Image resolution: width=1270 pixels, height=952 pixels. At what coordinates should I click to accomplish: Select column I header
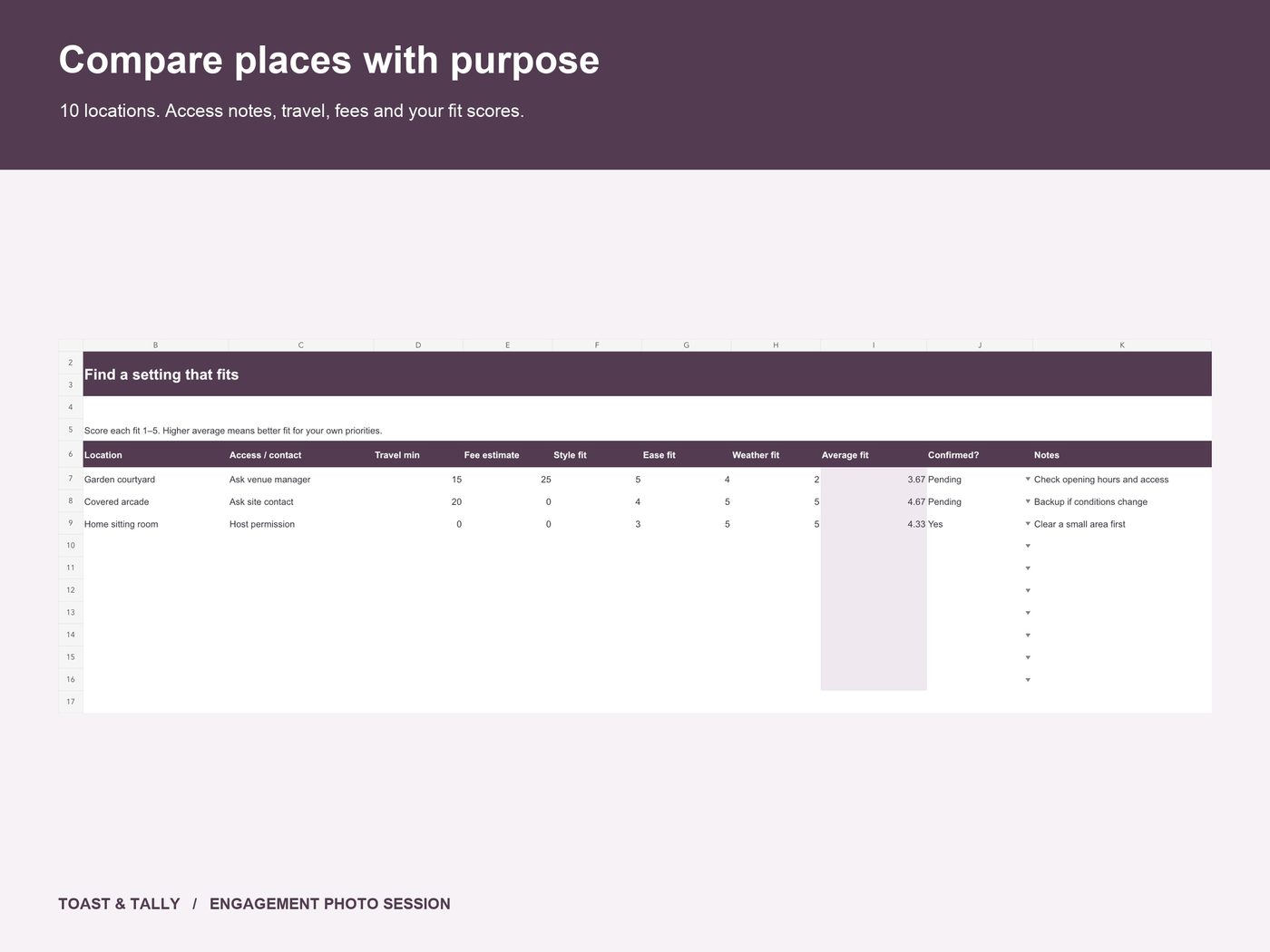874,345
